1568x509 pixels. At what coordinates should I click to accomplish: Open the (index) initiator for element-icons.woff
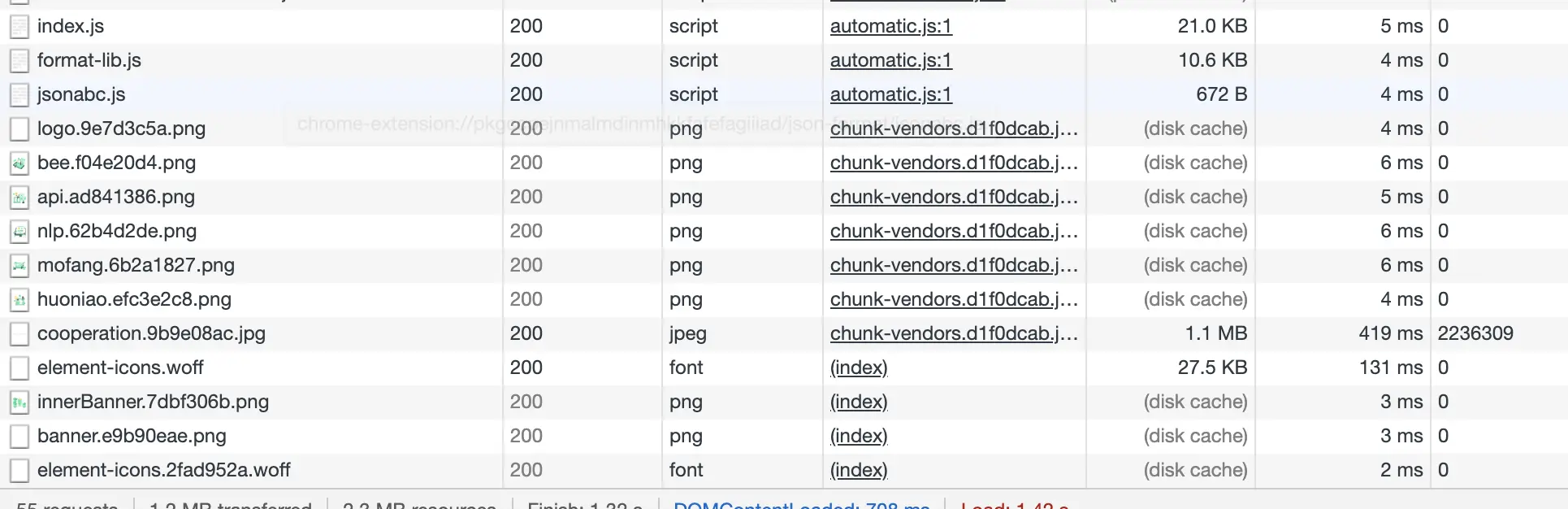point(859,368)
